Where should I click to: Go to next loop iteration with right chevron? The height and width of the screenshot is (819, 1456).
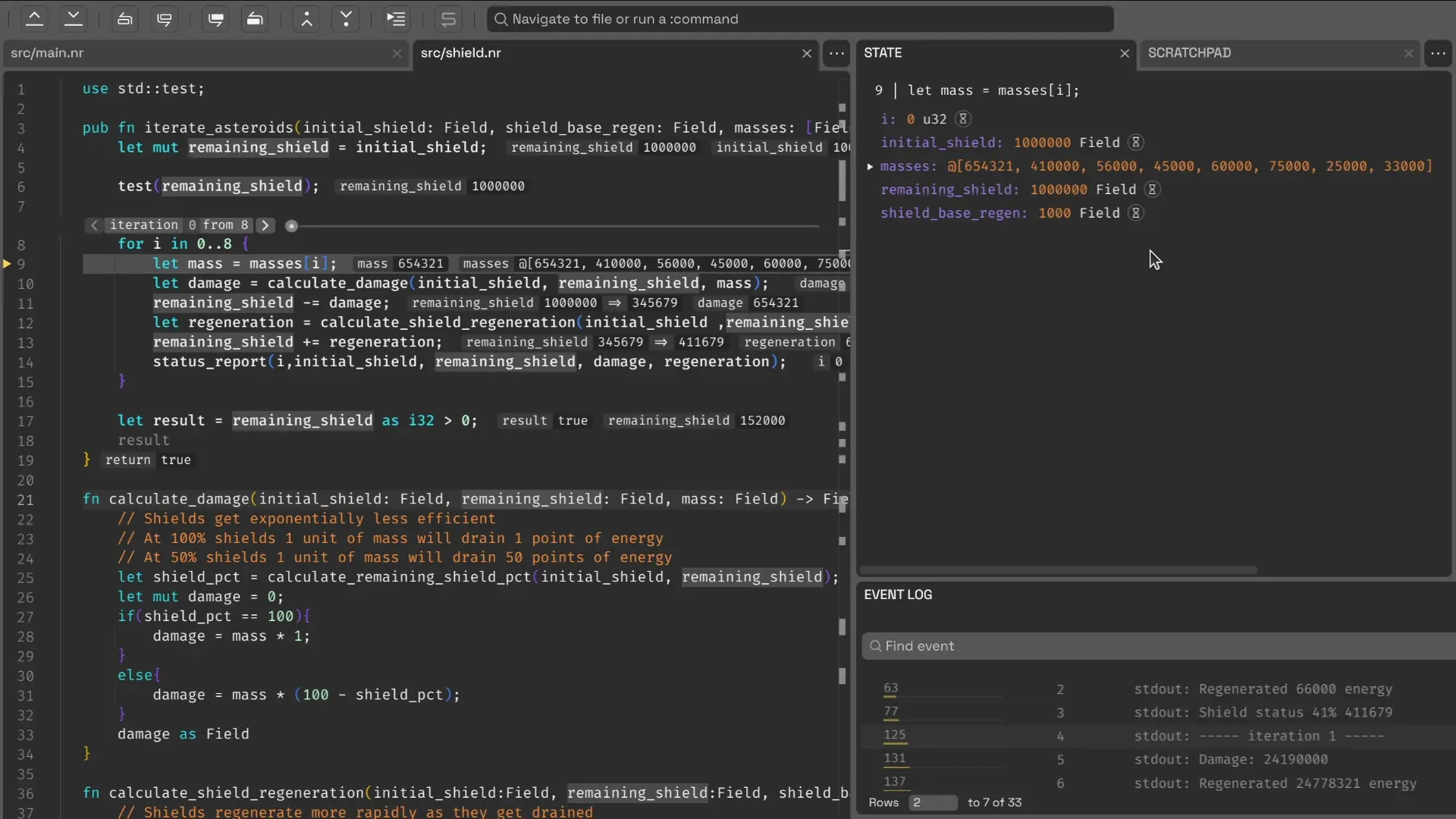pos(265,225)
